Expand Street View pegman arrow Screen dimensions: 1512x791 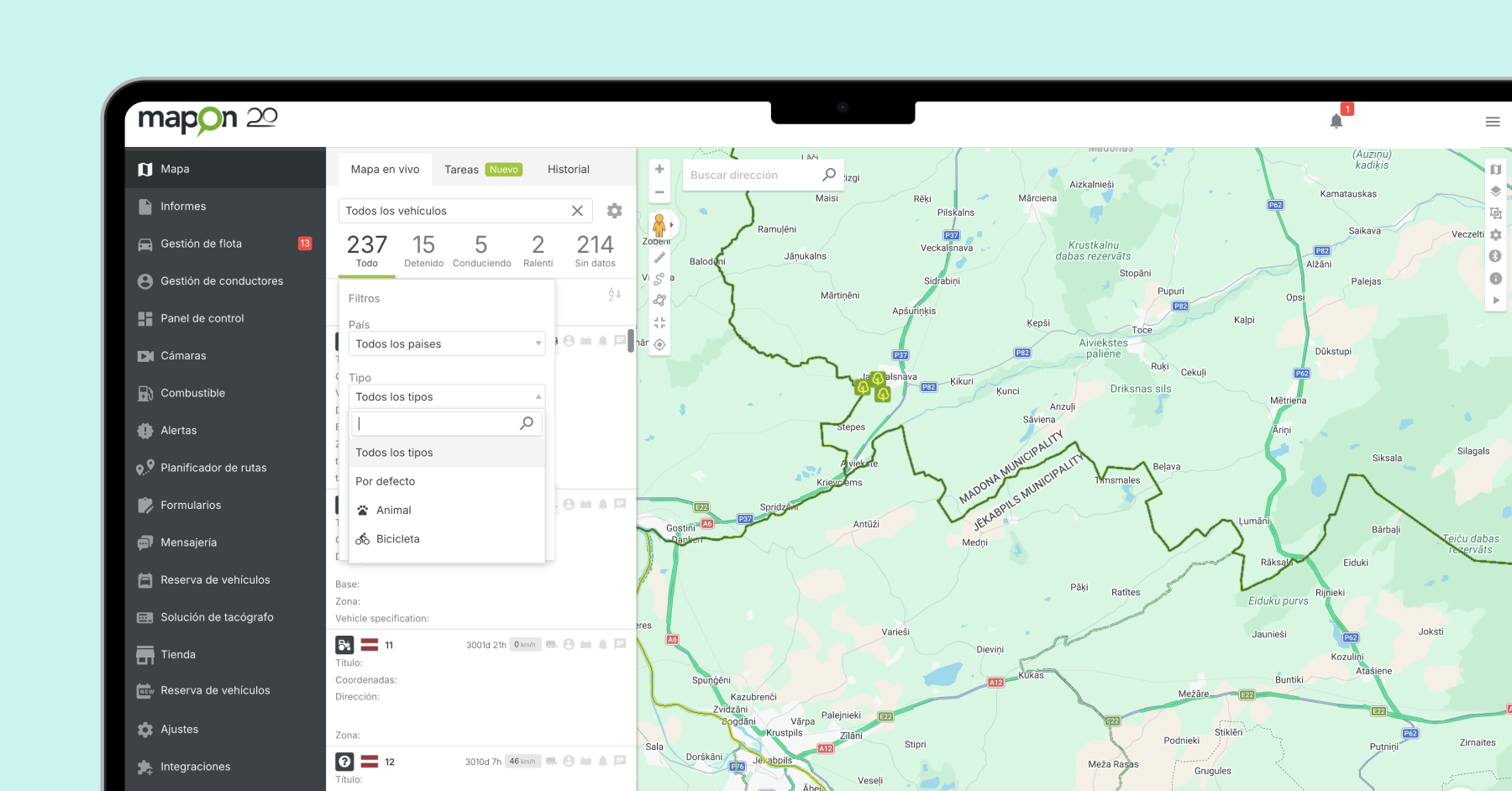[x=672, y=225]
